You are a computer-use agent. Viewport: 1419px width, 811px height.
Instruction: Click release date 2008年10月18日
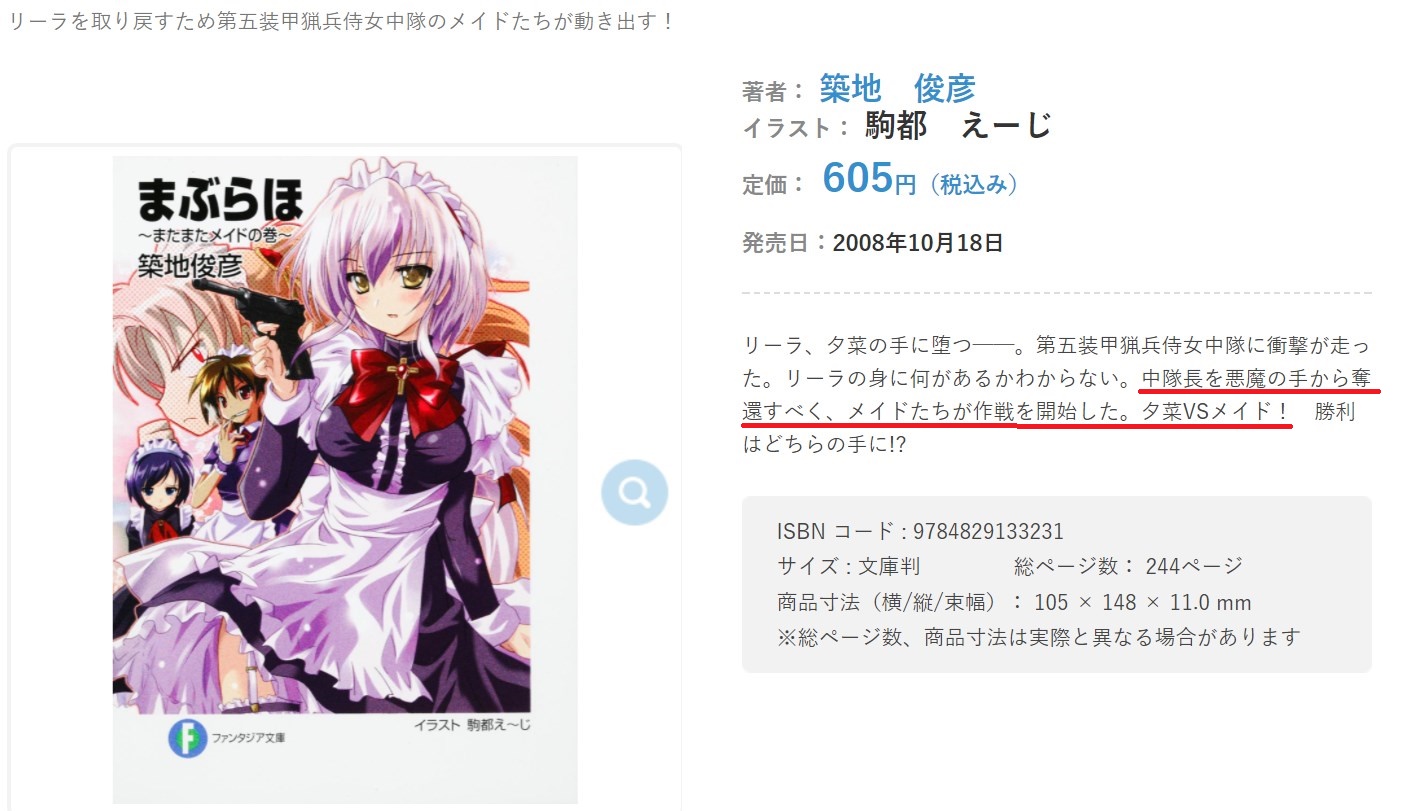click(917, 243)
